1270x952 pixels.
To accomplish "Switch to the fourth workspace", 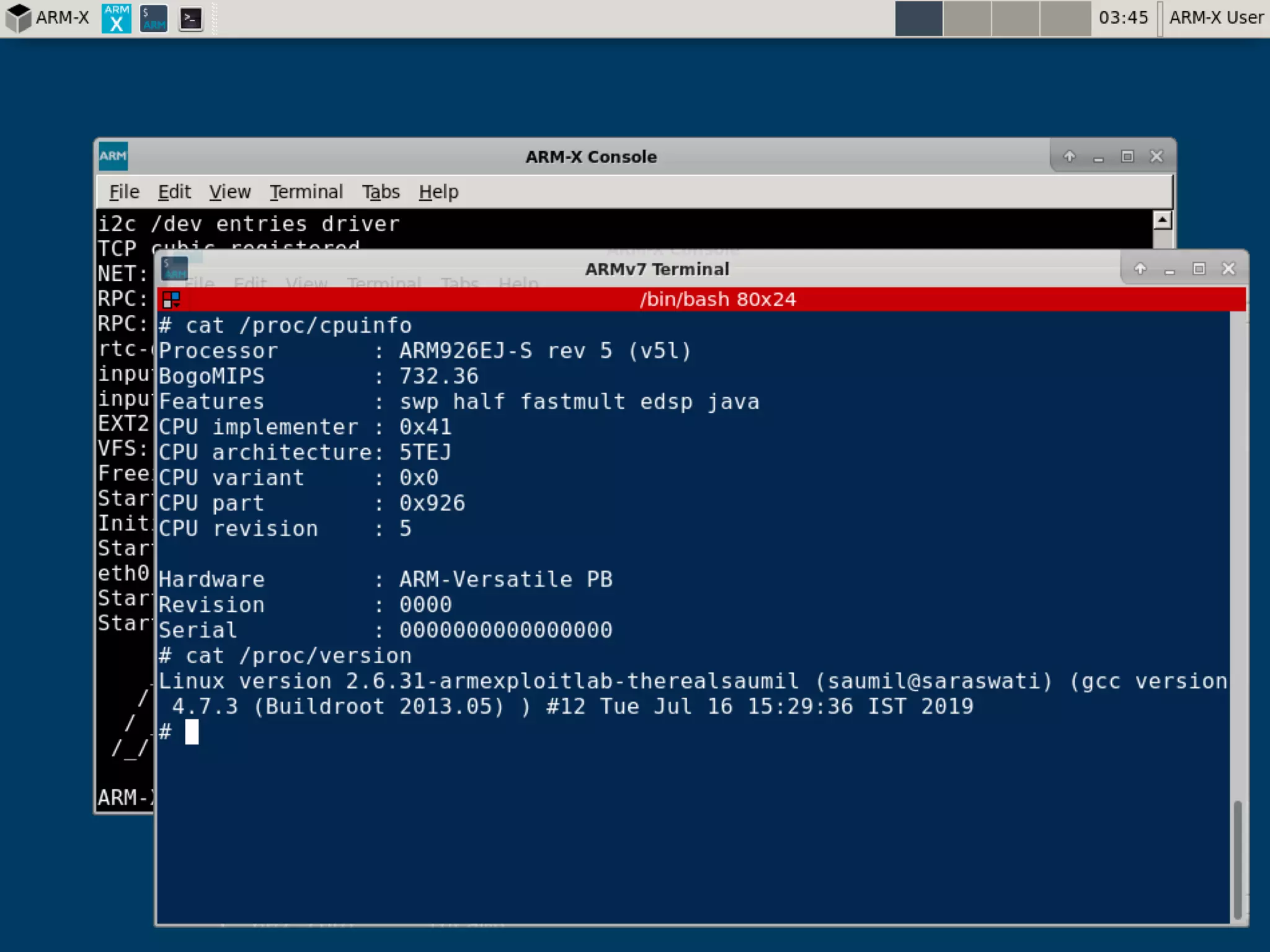I will point(1065,18).
